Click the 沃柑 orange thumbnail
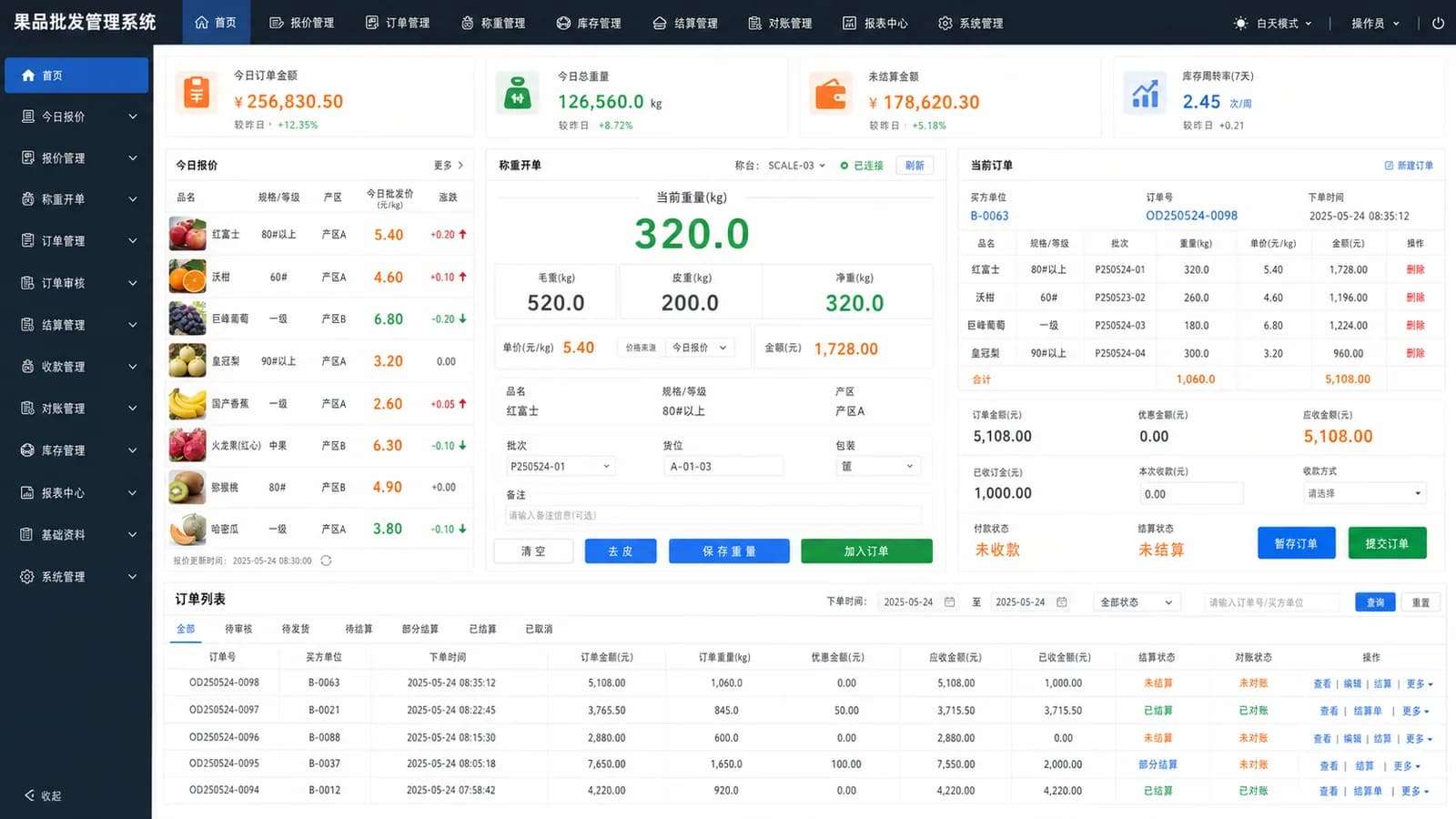 click(x=187, y=277)
